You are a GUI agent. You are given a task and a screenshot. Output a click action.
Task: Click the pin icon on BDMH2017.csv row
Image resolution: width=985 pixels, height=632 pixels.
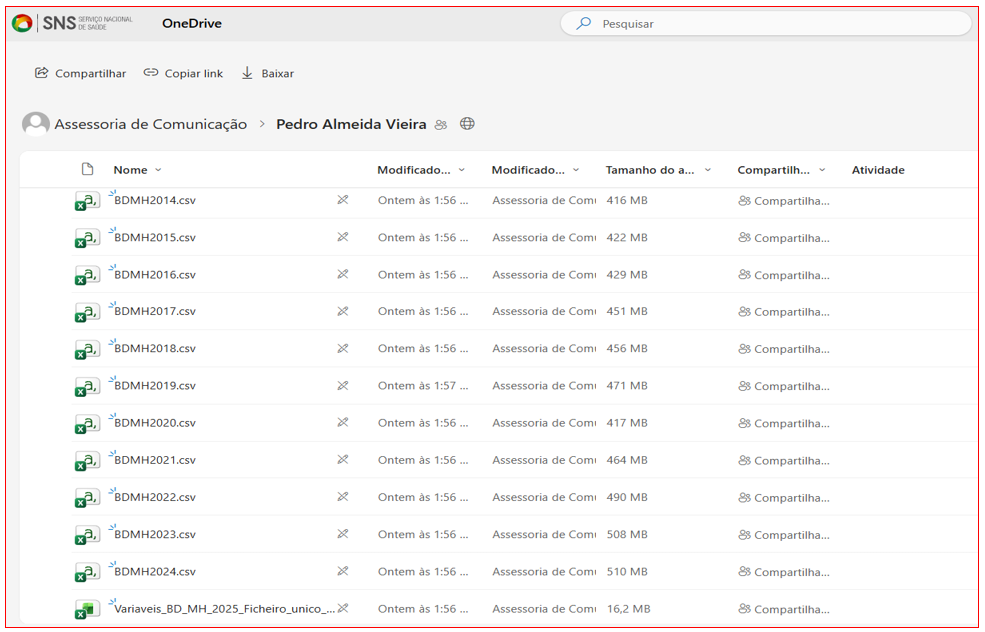(x=342, y=312)
